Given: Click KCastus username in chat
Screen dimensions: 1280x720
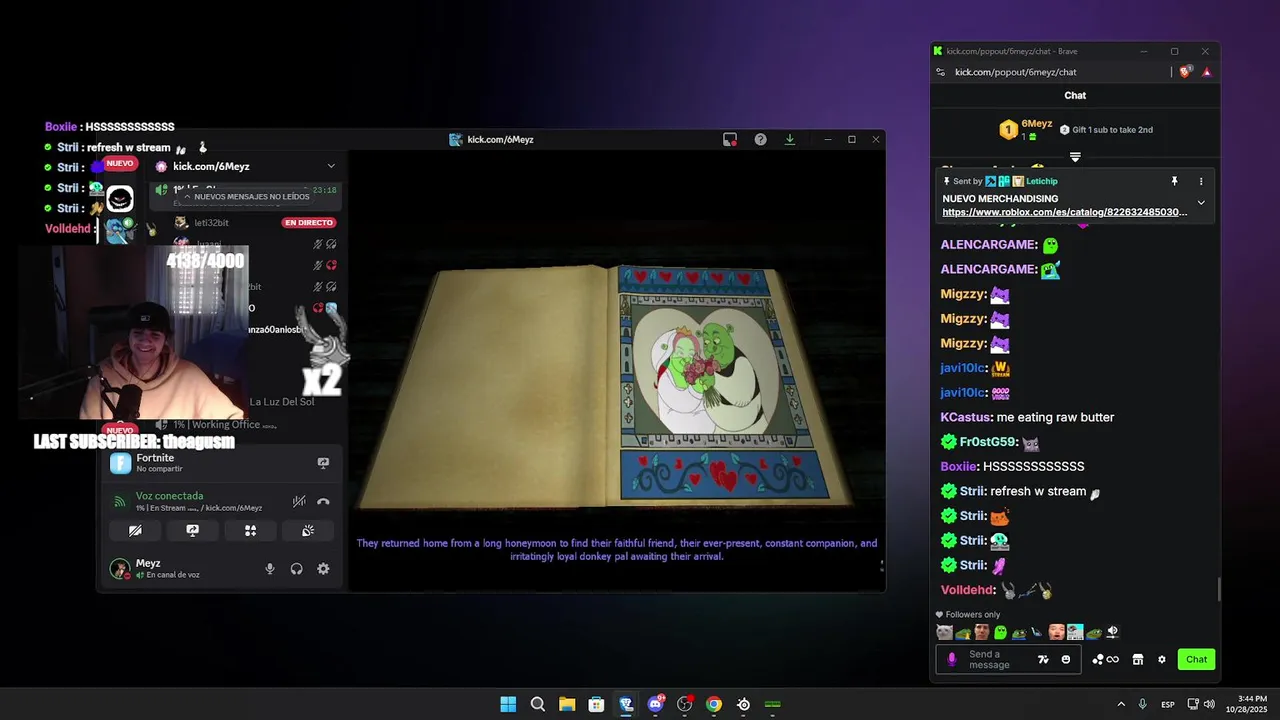Looking at the screenshot, I should (967, 417).
